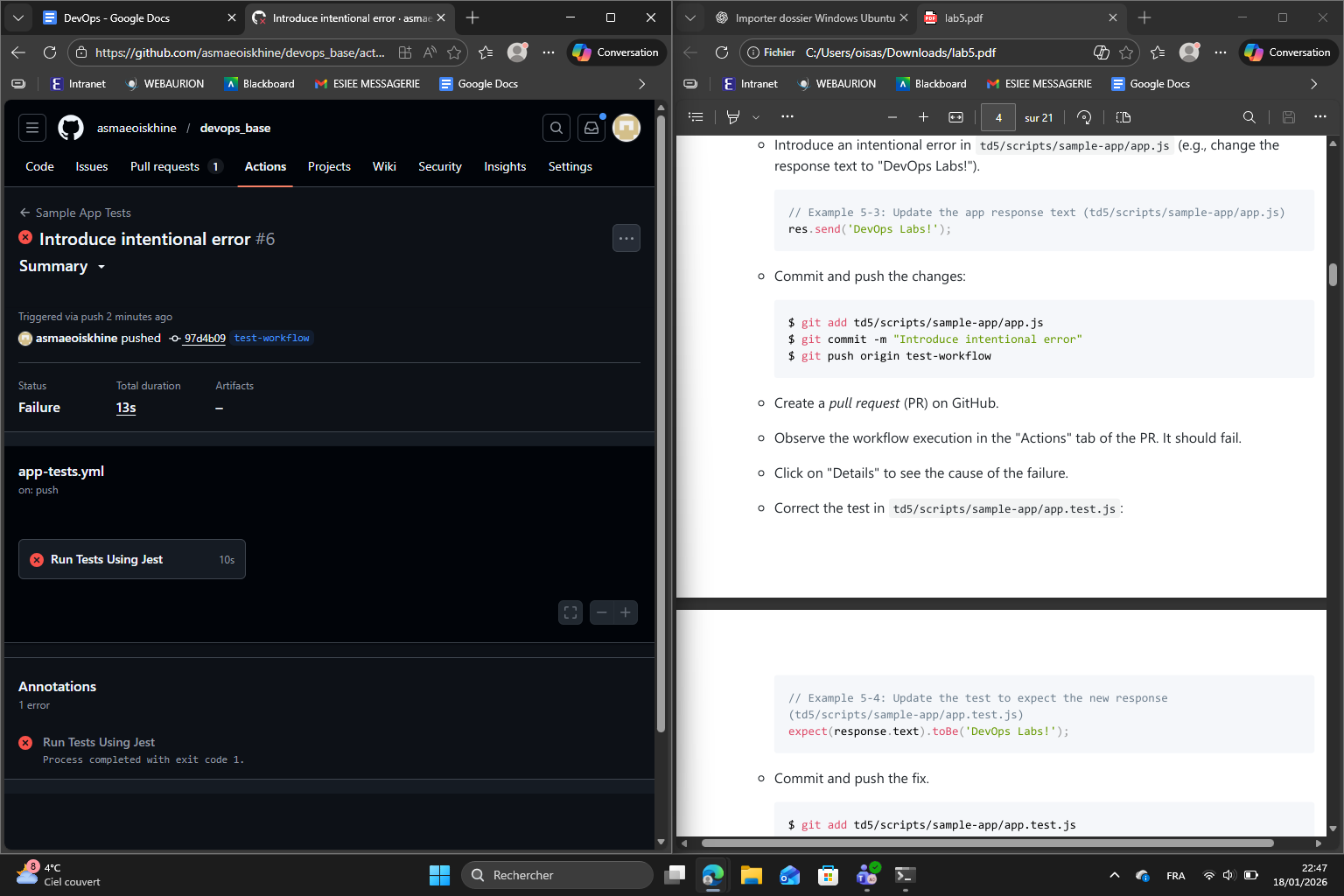
Task: Open GitHub notifications inbox icon
Action: [591, 127]
